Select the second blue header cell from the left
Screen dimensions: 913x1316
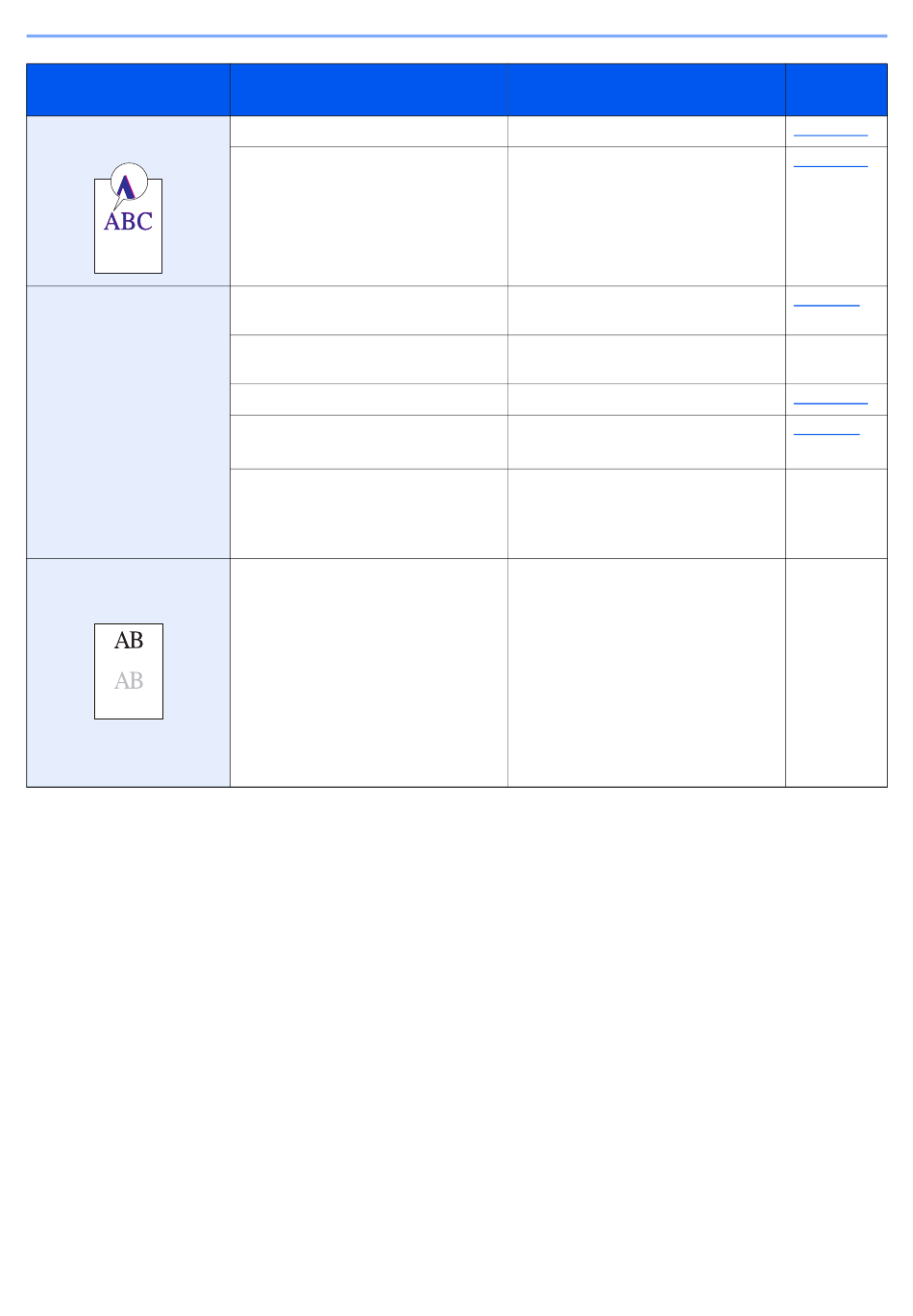point(369,90)
